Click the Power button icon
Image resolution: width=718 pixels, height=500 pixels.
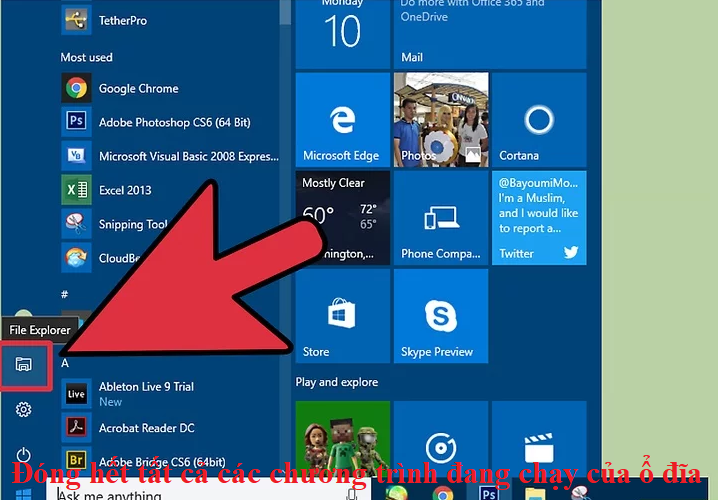(24, 455)
